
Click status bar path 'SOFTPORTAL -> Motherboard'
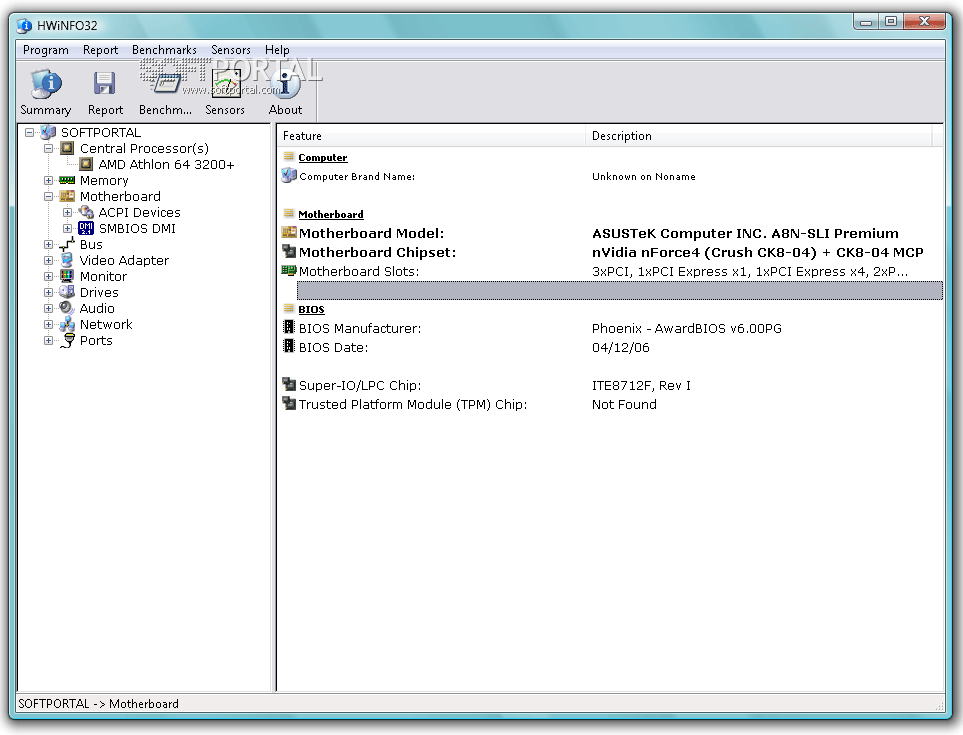point(98,704)
